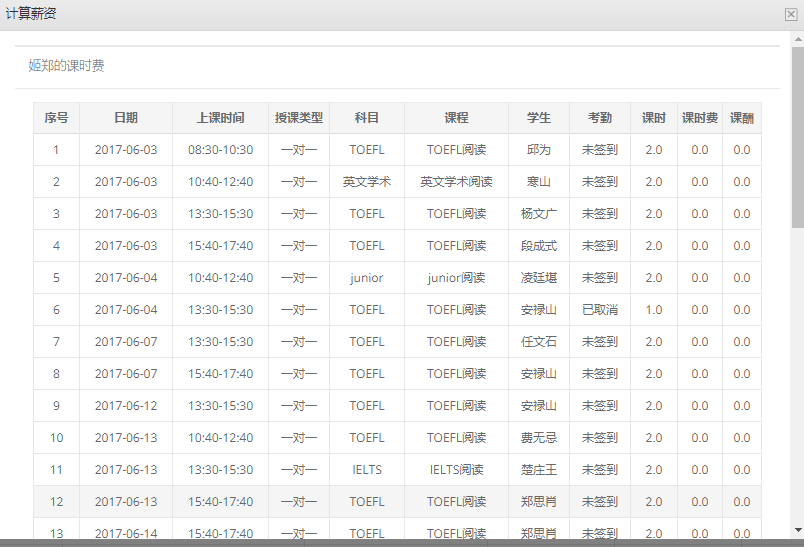Click the 课时费 column header
This screenshot has height=547, width=804.
tap(700, 118)
